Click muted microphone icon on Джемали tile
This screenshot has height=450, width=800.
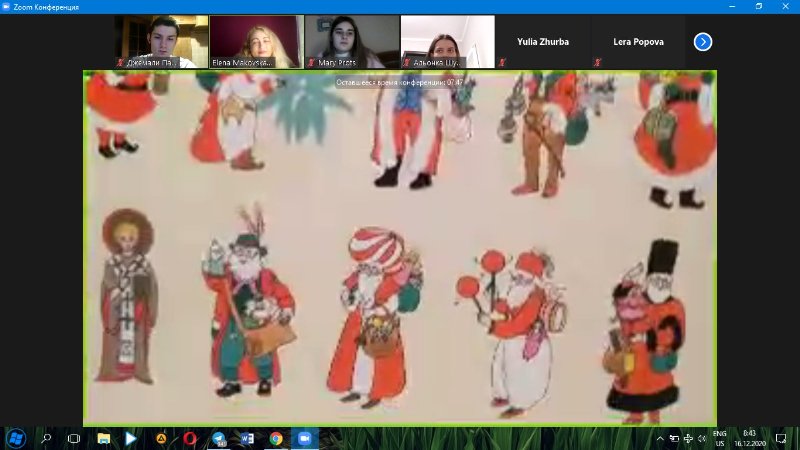click(120, 63)
